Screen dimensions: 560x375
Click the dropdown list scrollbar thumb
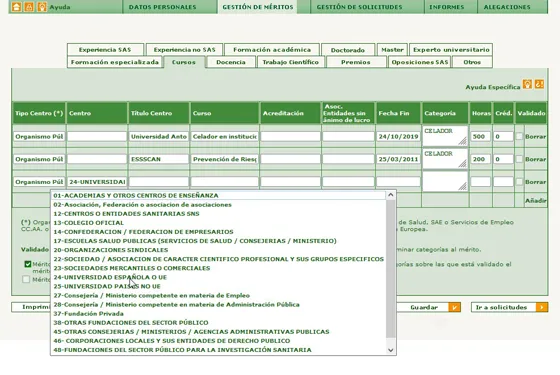pyautogui.click(x=391, y=269)
